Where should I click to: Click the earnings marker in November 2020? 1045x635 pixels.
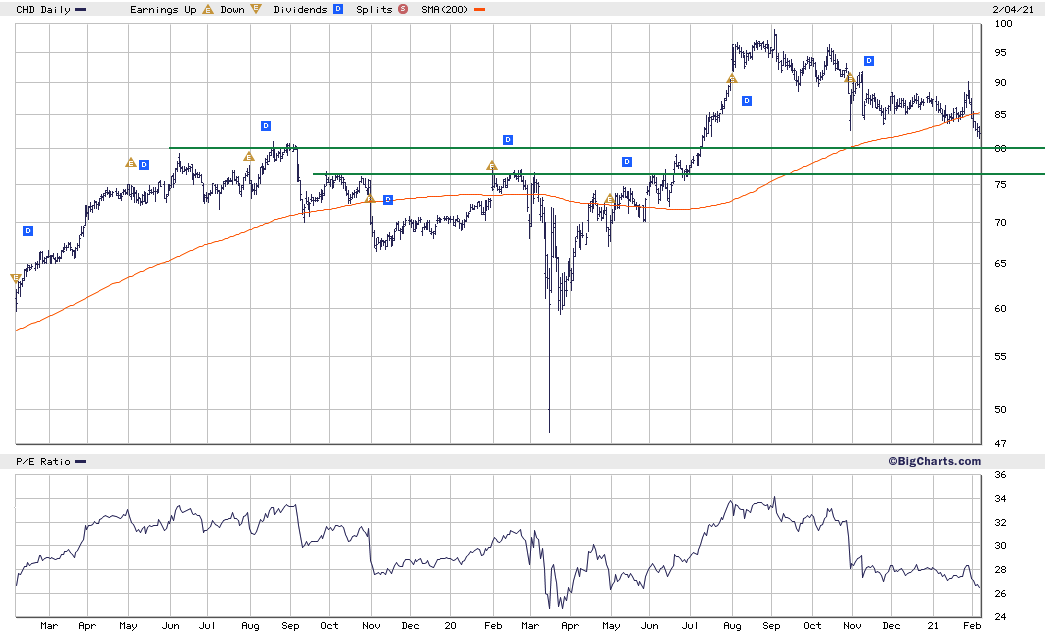(x=850, y=78)
